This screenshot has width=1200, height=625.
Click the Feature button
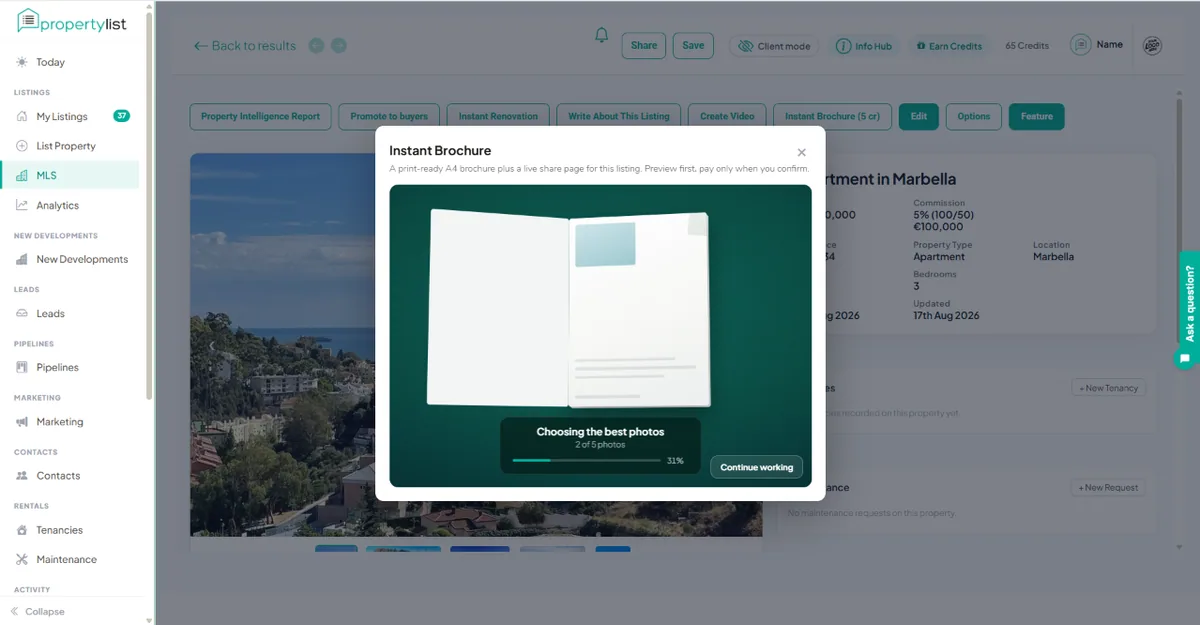click(1037, 116)
